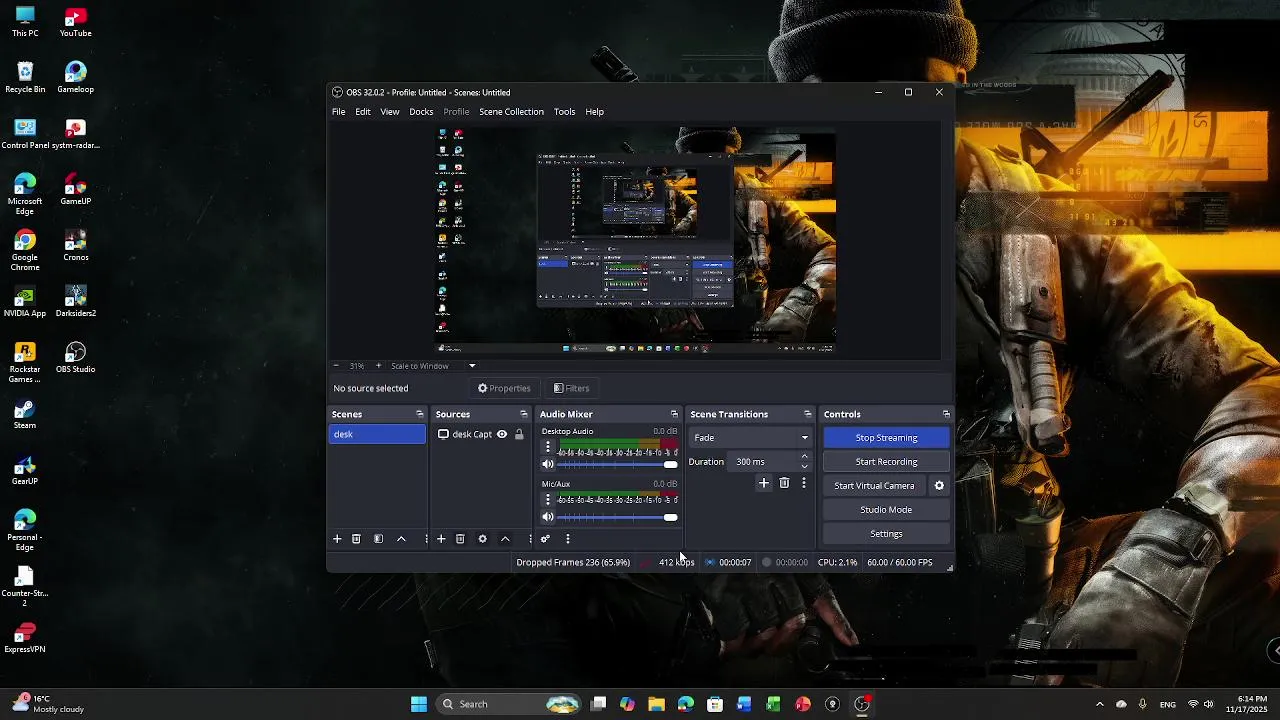
Task: Pop out the Sources dock
Action: [523, 414]
